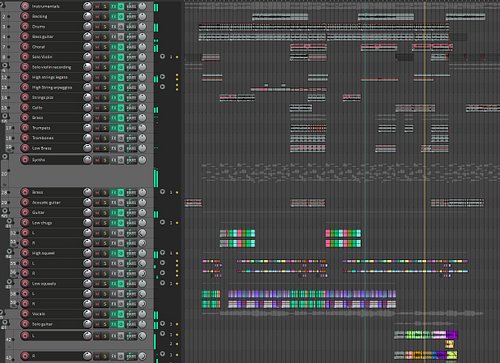Open FX chain on Instrumentals track
The image size is (500, 363).
(x=114, y=6)
